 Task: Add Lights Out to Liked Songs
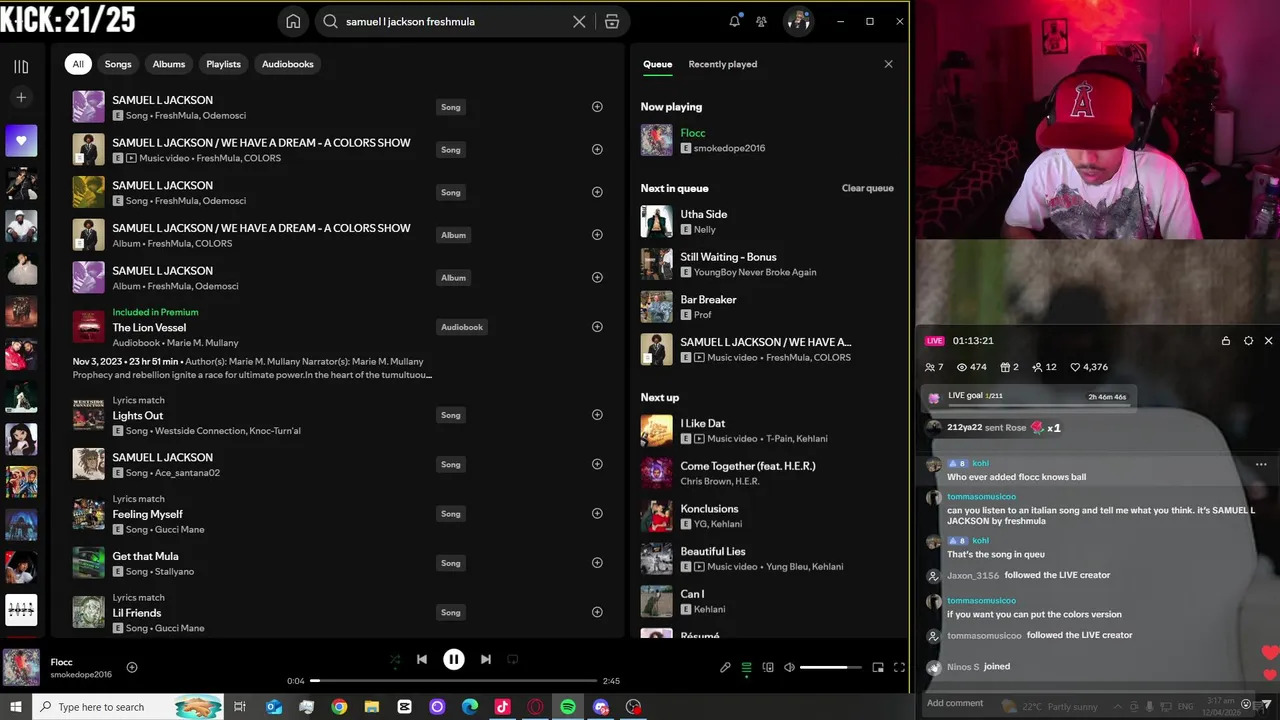(597, 415)
